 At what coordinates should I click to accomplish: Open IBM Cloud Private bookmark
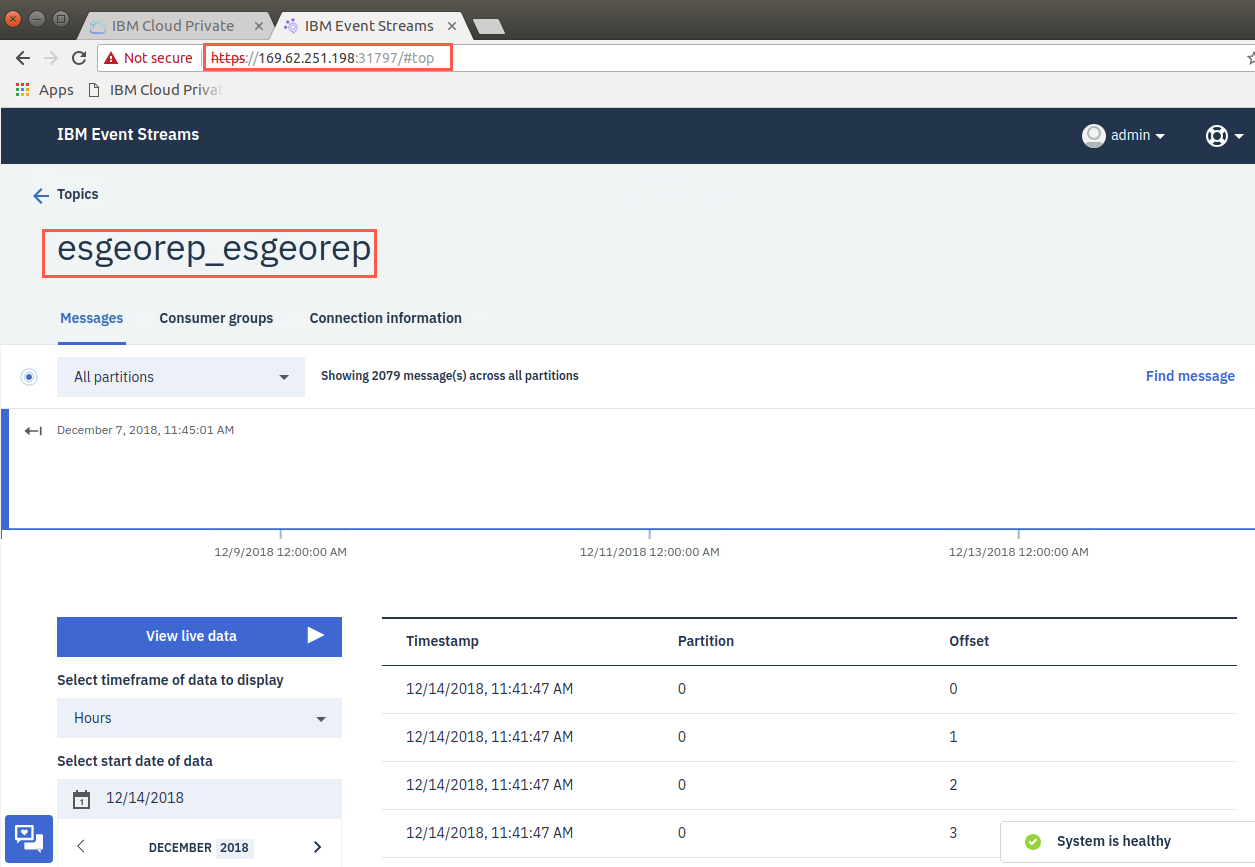(x=155, y=90)
